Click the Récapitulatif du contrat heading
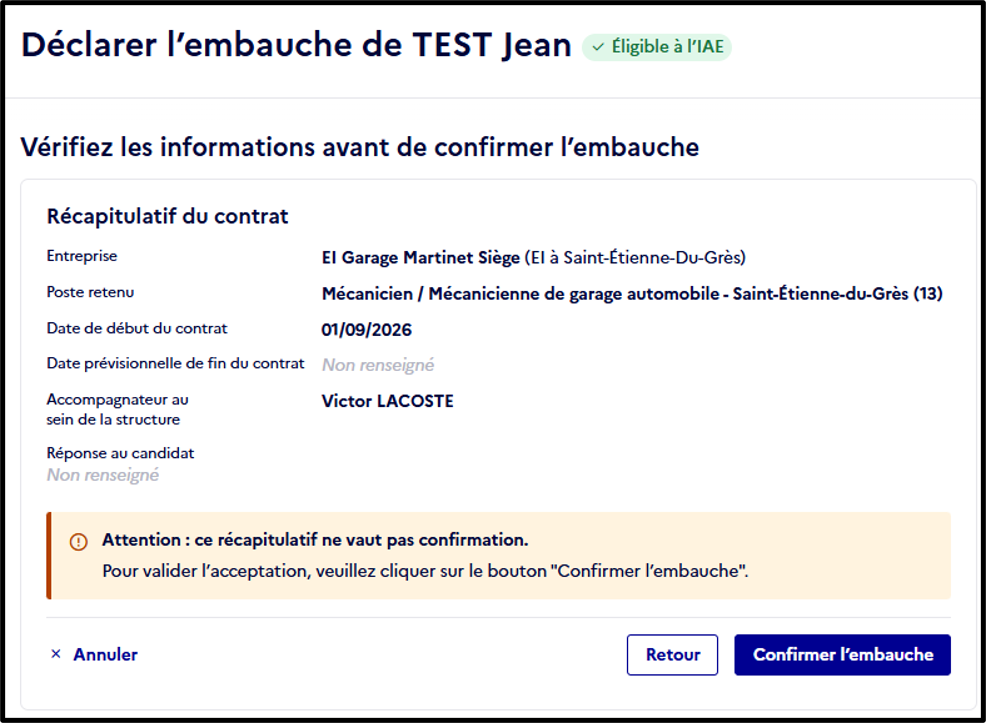 (167, 216)
